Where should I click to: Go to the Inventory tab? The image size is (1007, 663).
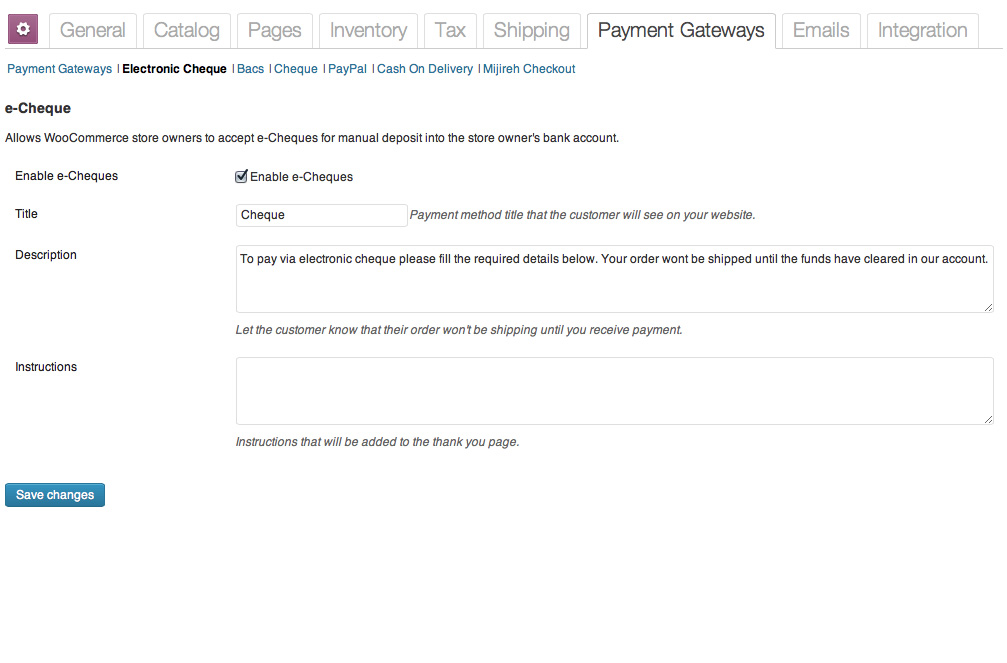pyautogui.click(x=368, y=30)
